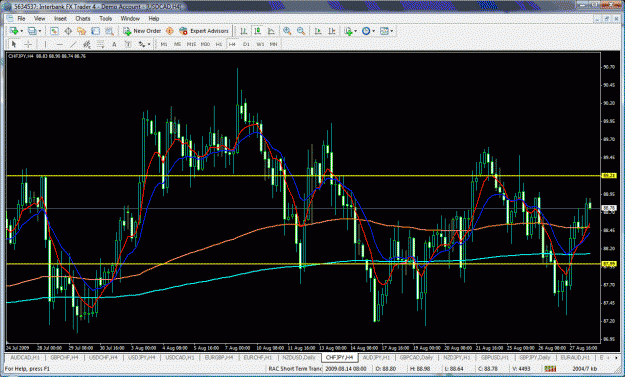625x377 pixels.
Task: Open the Window menu
Action: coord(130,18)
